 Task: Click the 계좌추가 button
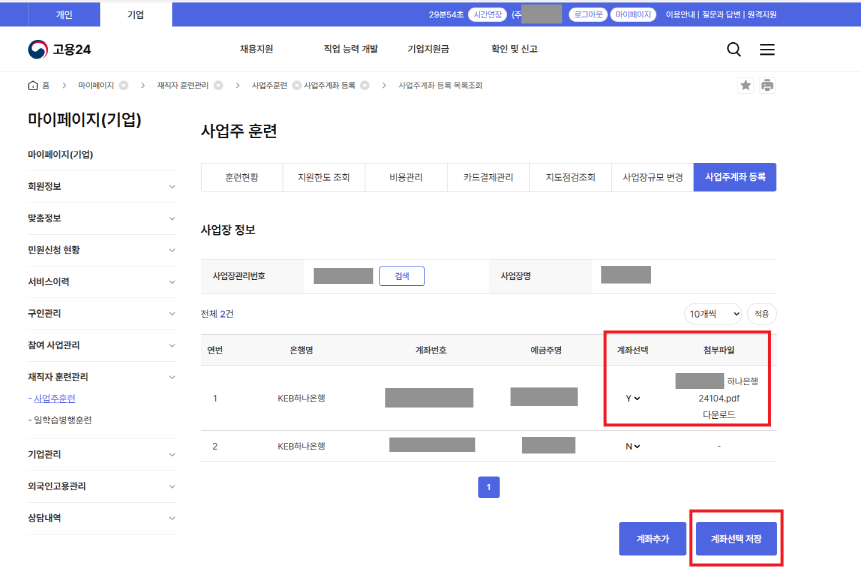coord(652,539)
